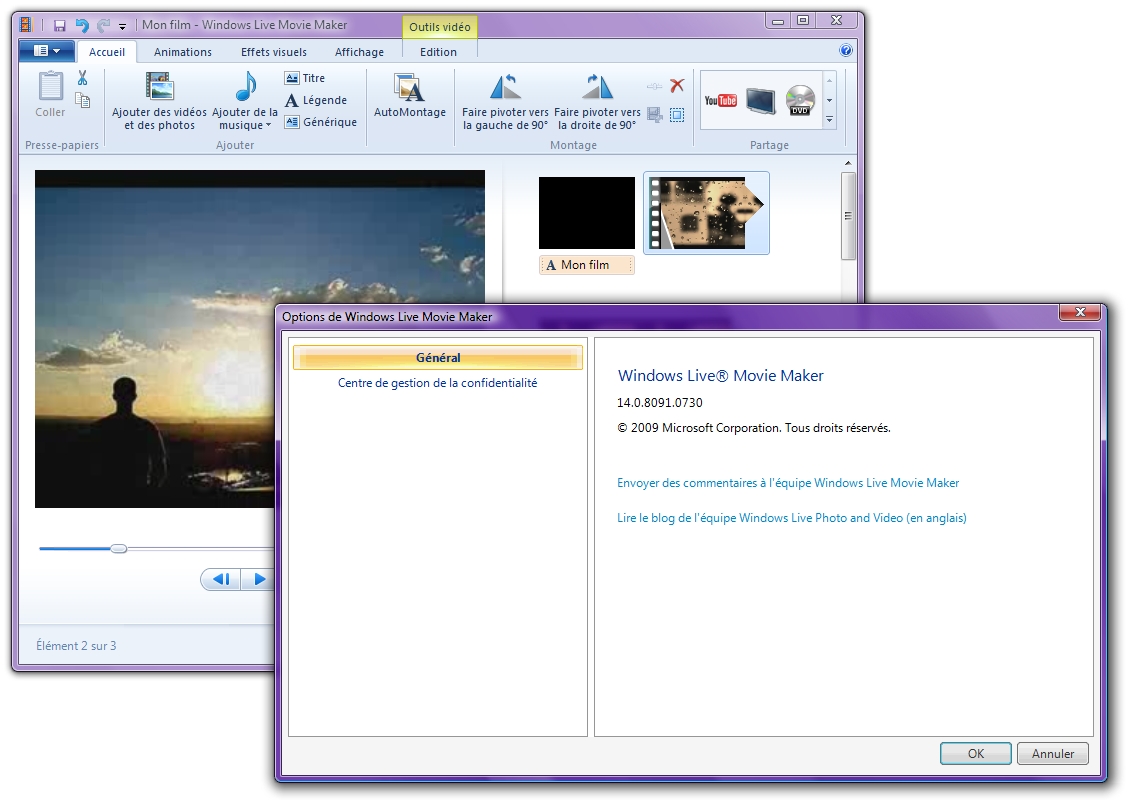Add Générique credits

pyautogui.click(x=321, y=122)
